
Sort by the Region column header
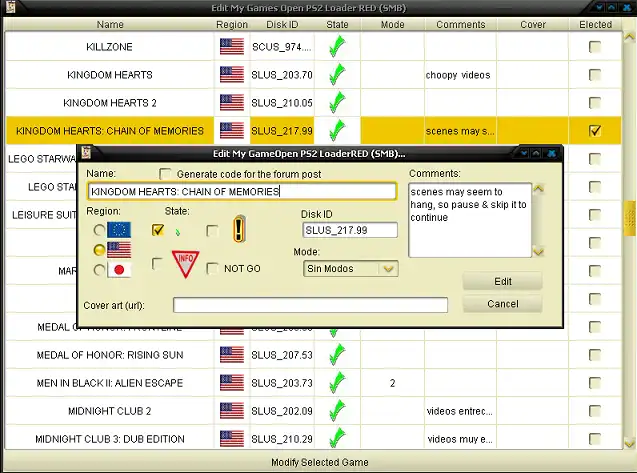(x=232, y=24)
